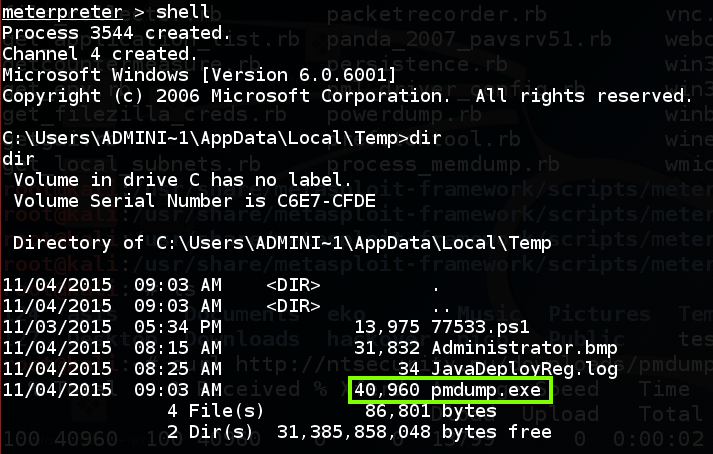
Task: Click the highlighted pmdump.exe file name
Action: pyautogui.click(x=487, y=391)
